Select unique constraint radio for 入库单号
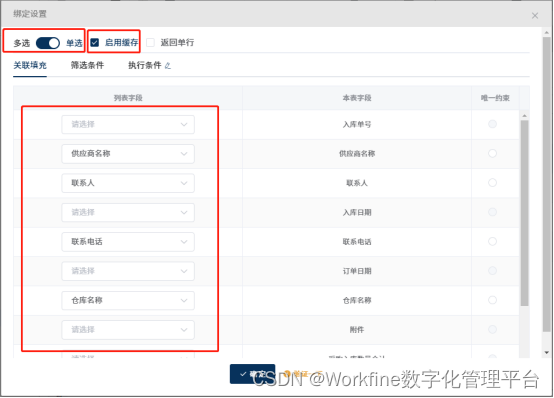 tap(492, 124)
